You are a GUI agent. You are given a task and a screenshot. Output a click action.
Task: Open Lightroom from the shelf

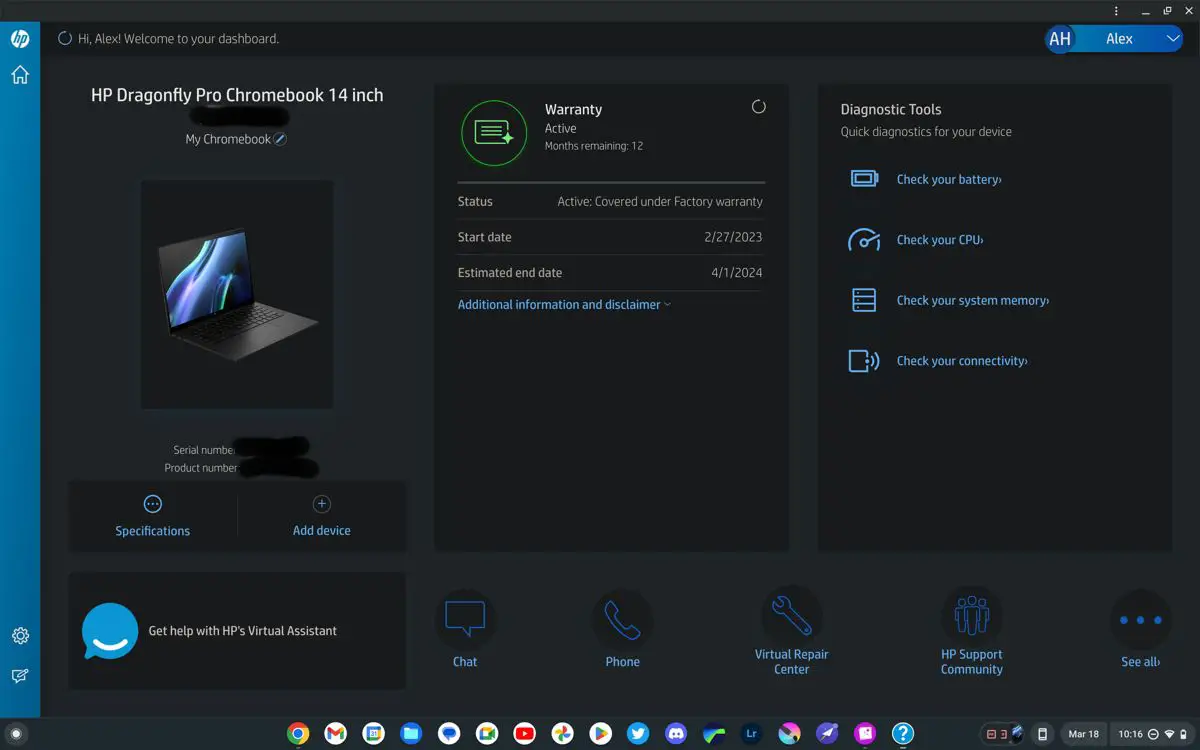[x=752, y=734]
